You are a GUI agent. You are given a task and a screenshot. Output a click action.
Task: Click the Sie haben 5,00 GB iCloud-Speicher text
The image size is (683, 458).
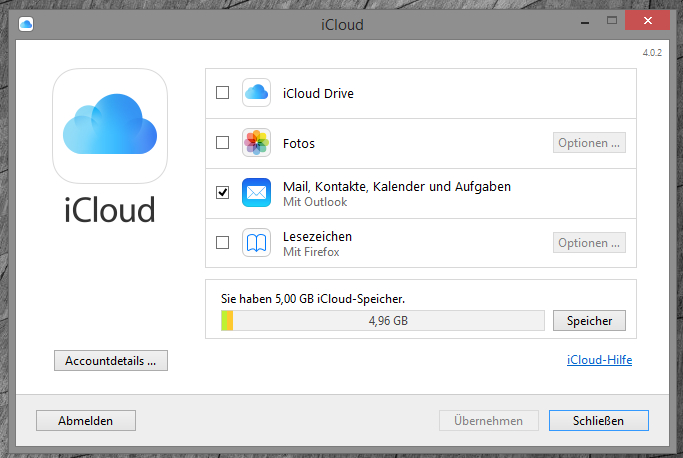pyautogui.click(x=313, y=299)
